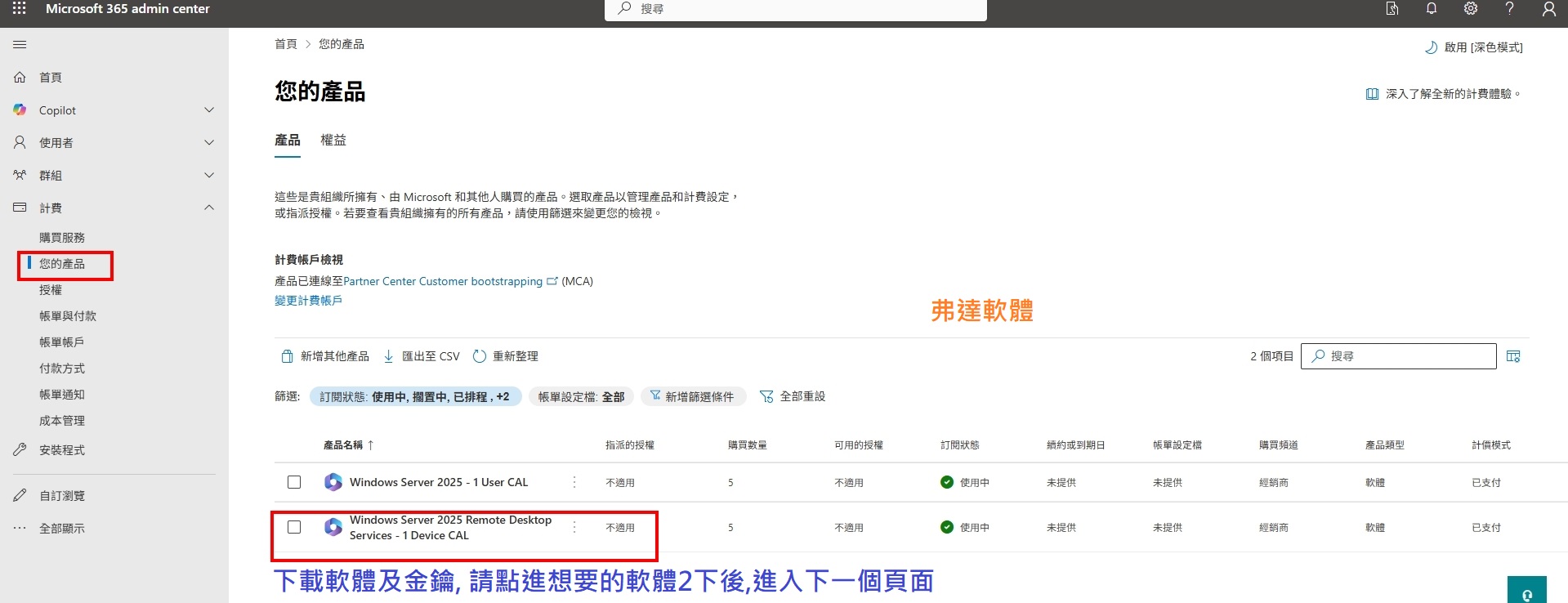Click 匯出至 CSV button

click(x=422, y=356)
